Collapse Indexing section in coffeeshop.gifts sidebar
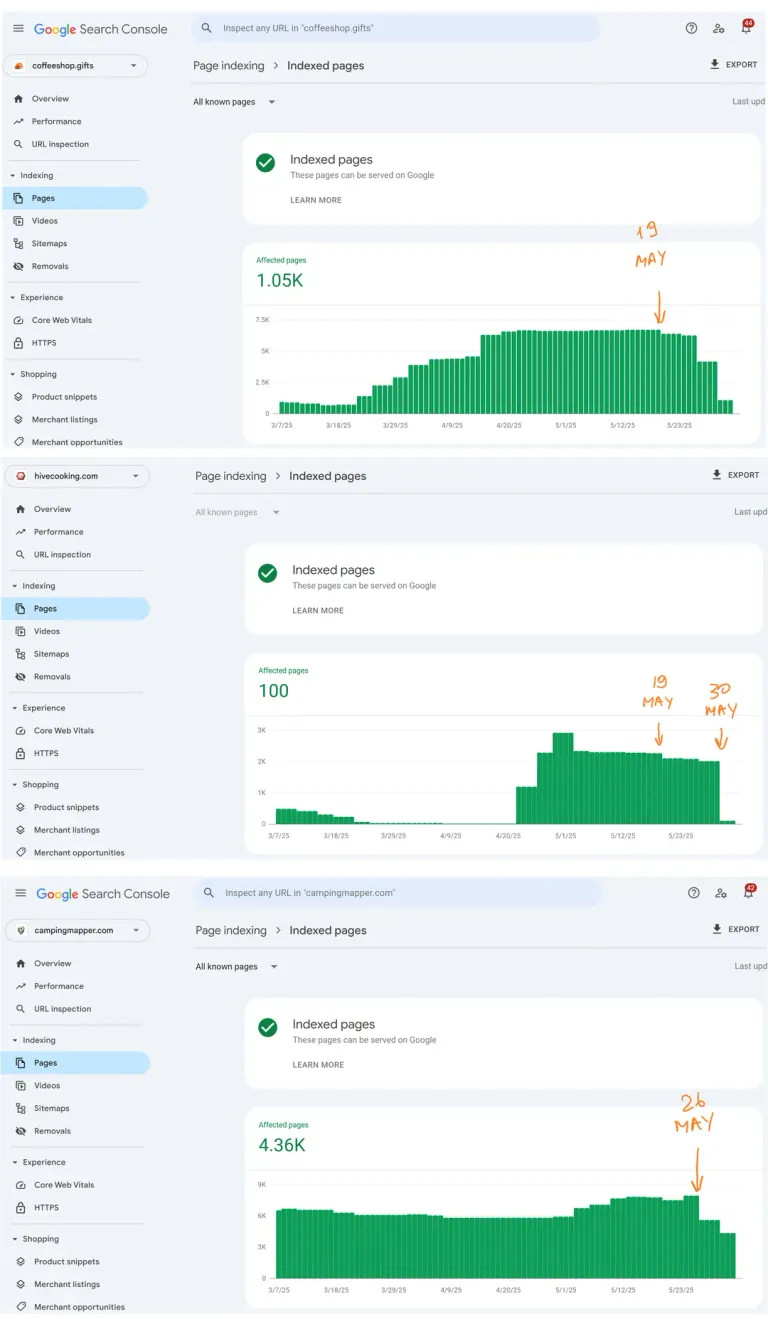Screen dimensions: 768x1319 pyautogui.click(x=32, y=175)
